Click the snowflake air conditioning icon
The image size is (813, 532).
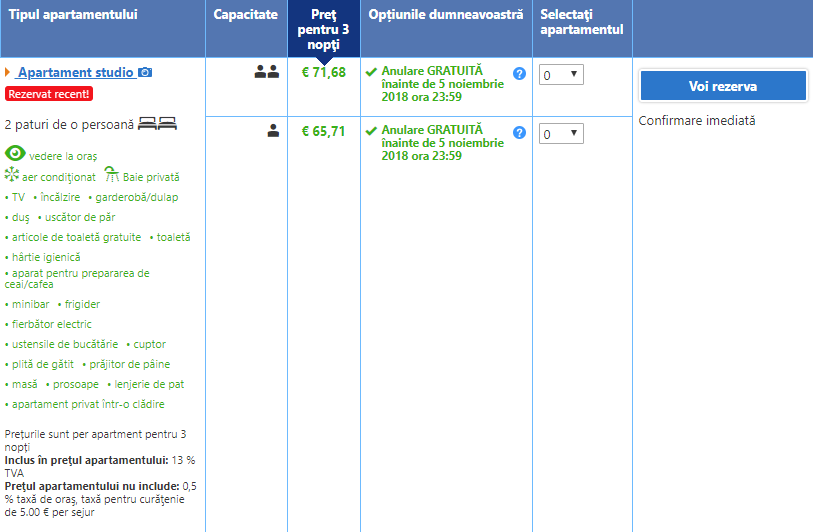[x=12, y=176]
